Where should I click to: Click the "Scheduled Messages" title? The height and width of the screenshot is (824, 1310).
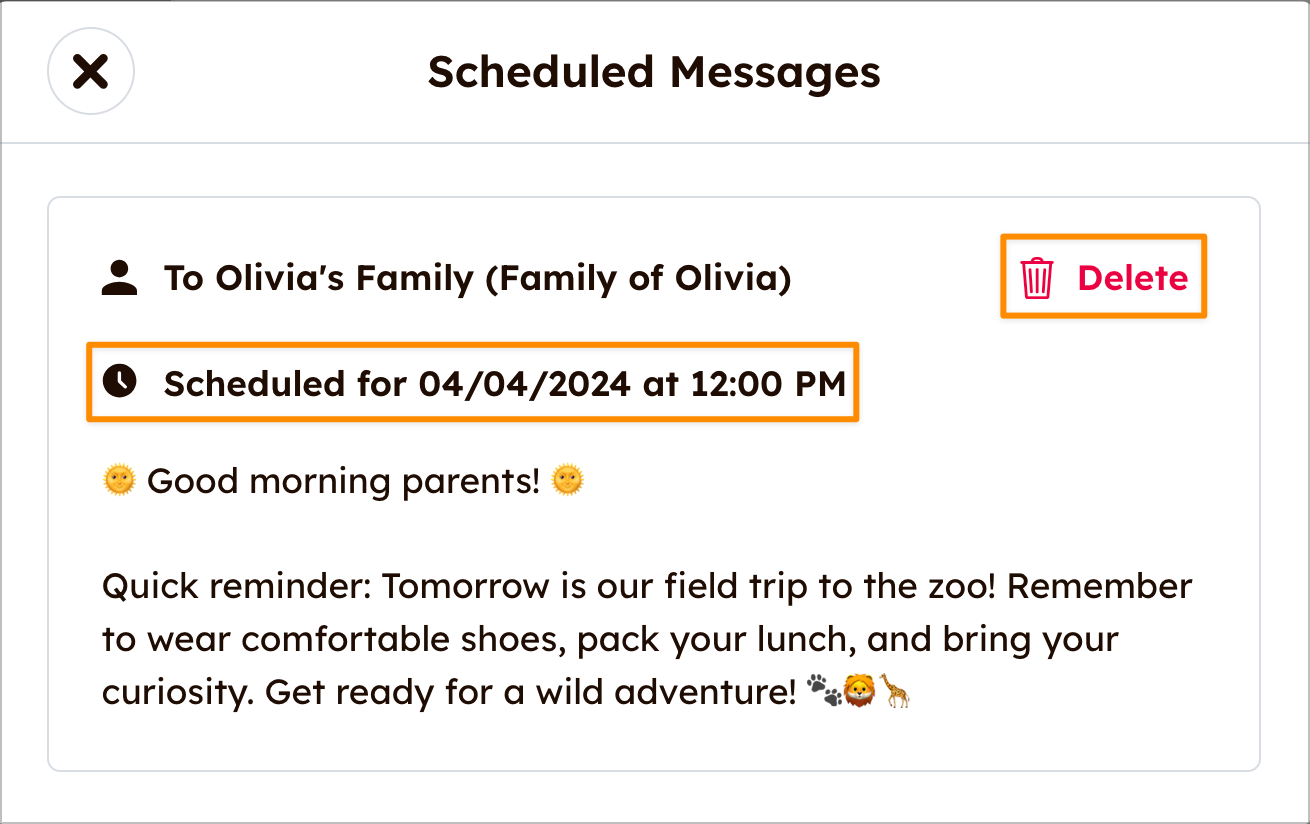click(x=654, y=72)
